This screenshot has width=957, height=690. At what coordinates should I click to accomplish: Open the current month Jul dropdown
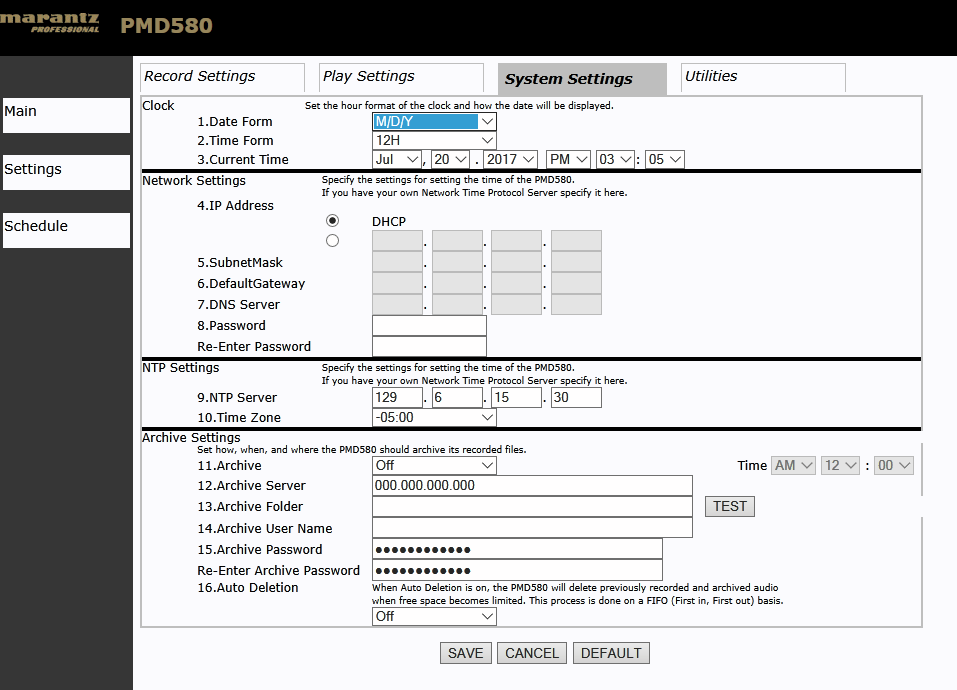[x=397, y=159]
